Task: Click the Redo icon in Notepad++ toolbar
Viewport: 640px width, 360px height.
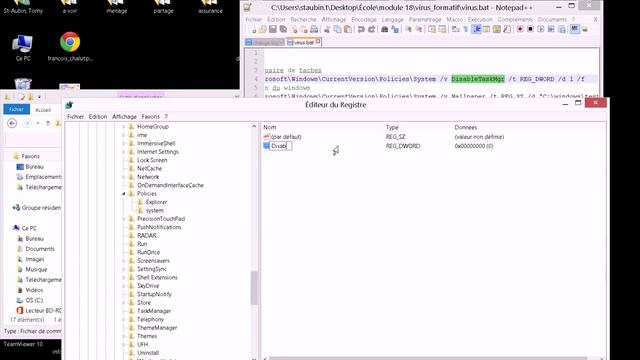Action: click(371, 29)
